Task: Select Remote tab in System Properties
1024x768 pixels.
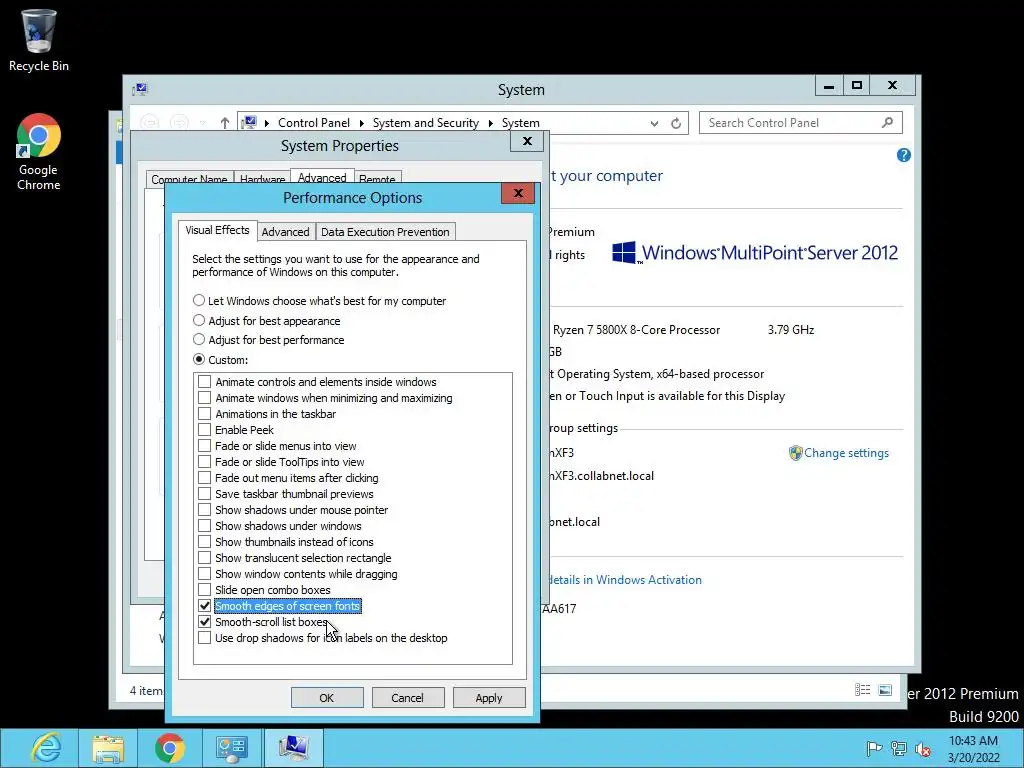Action: (377, 179)
